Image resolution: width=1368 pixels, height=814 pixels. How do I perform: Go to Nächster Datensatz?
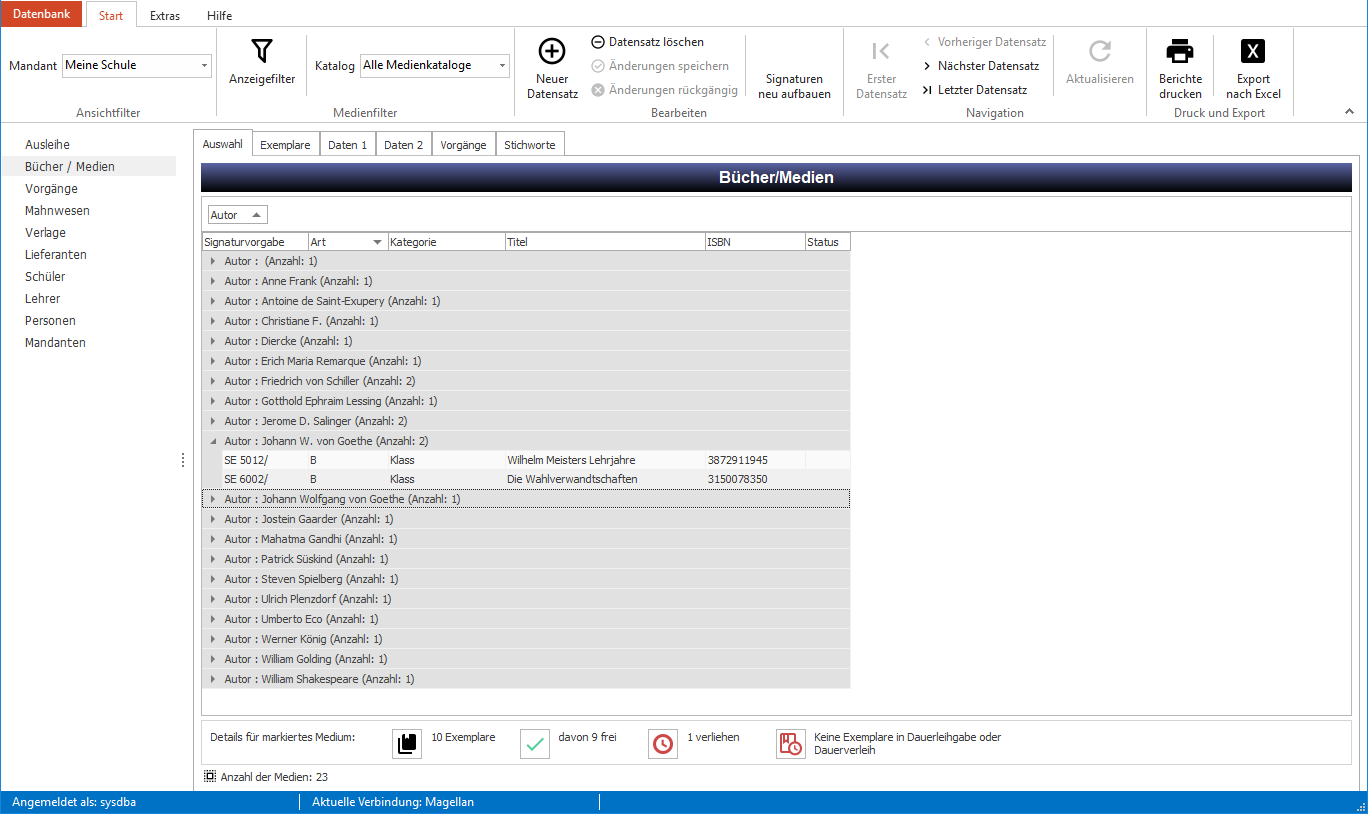coord(981,66)
